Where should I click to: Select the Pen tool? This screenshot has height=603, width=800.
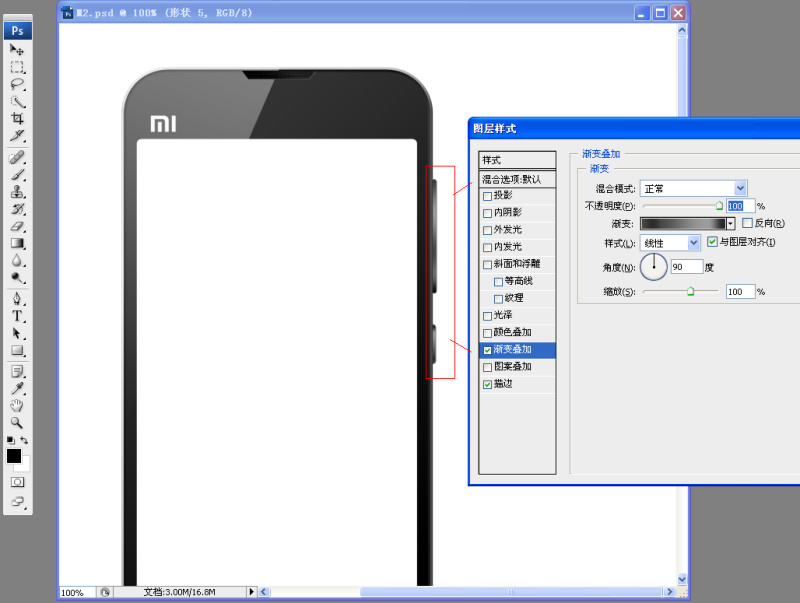pos(17,298)
